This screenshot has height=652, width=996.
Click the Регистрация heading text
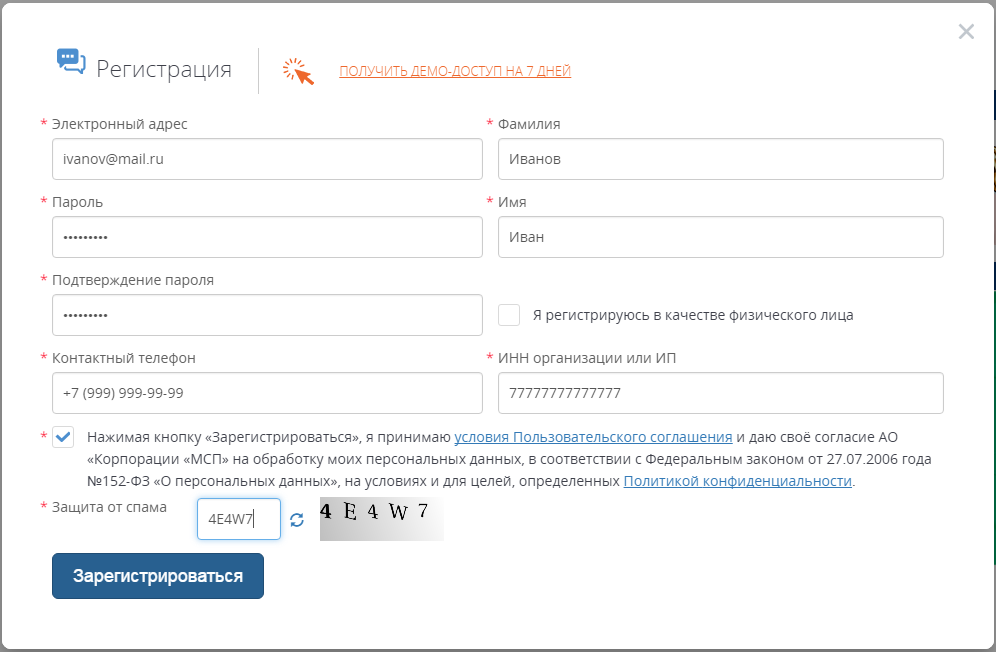pos(164,69)
